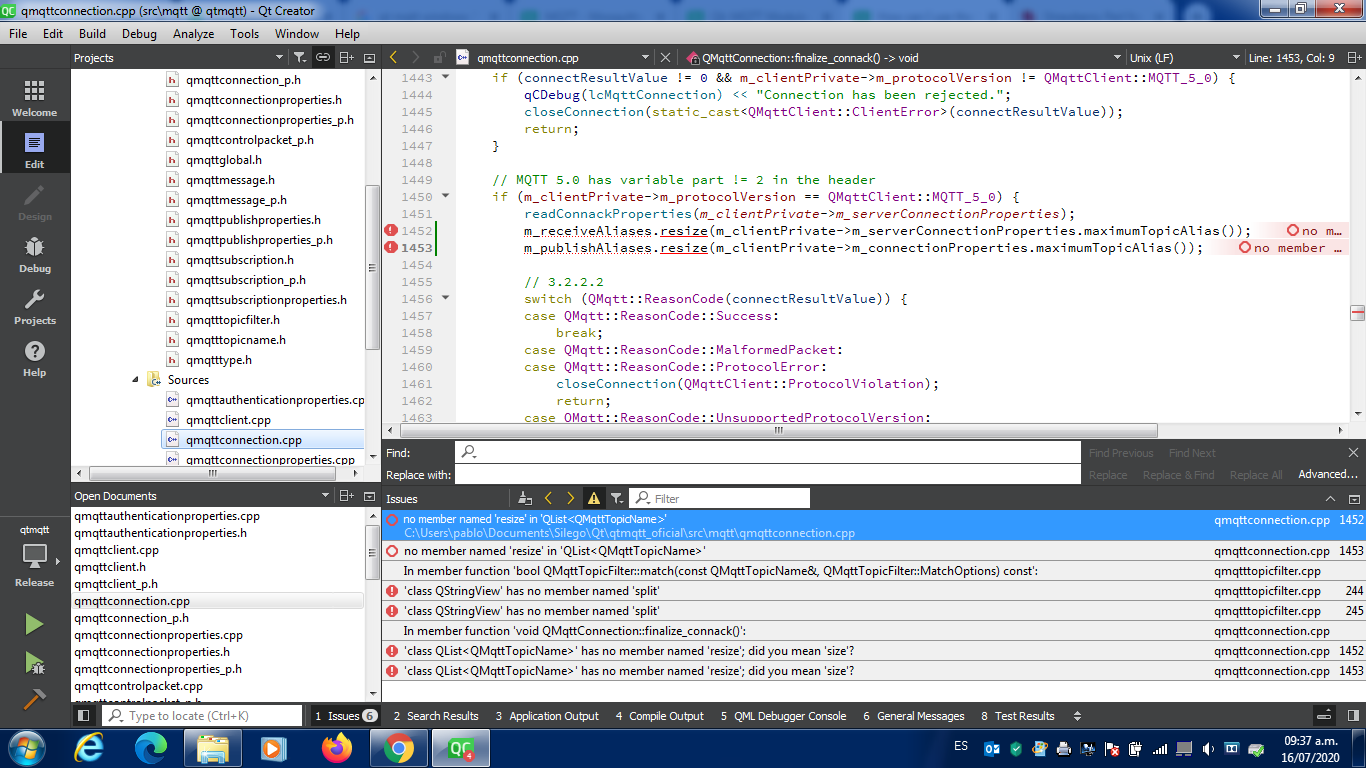This screenshot has height=768, width=1366.
Task: Click the Type to locate field
Action: (202, 716)
